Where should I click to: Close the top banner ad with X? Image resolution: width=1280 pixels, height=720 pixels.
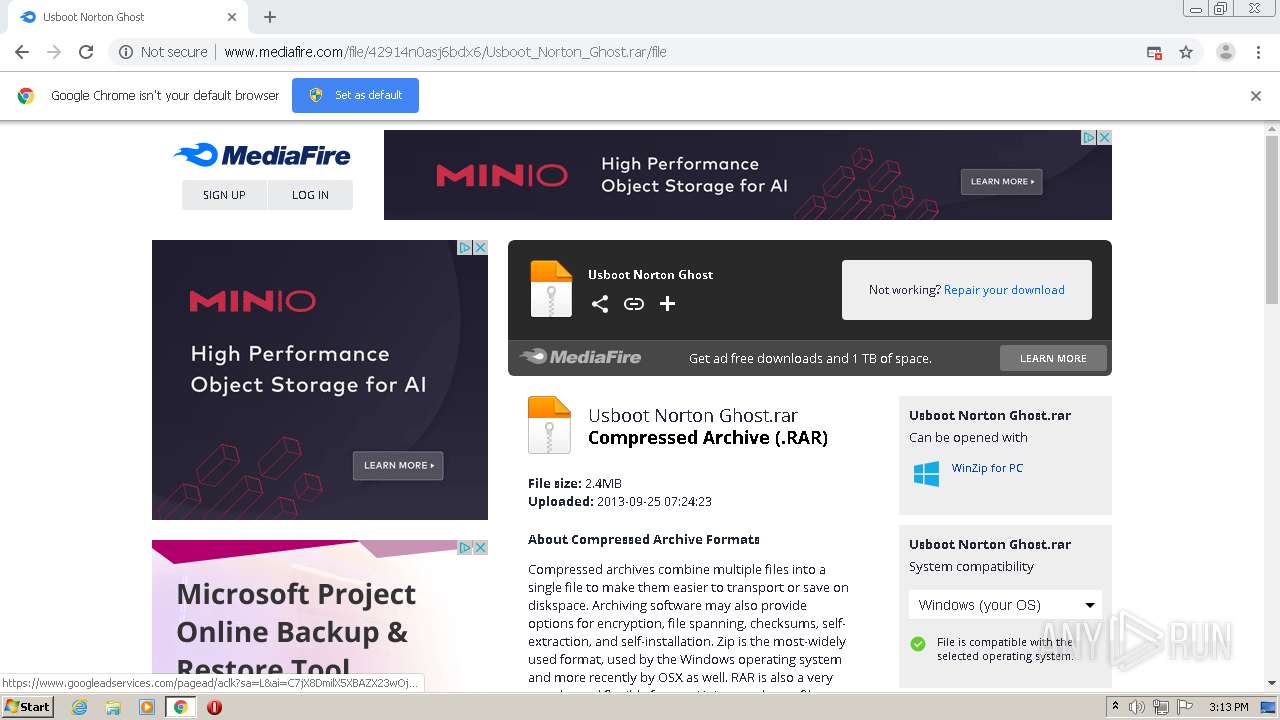pyautogui.click(x=1104, y=137)
